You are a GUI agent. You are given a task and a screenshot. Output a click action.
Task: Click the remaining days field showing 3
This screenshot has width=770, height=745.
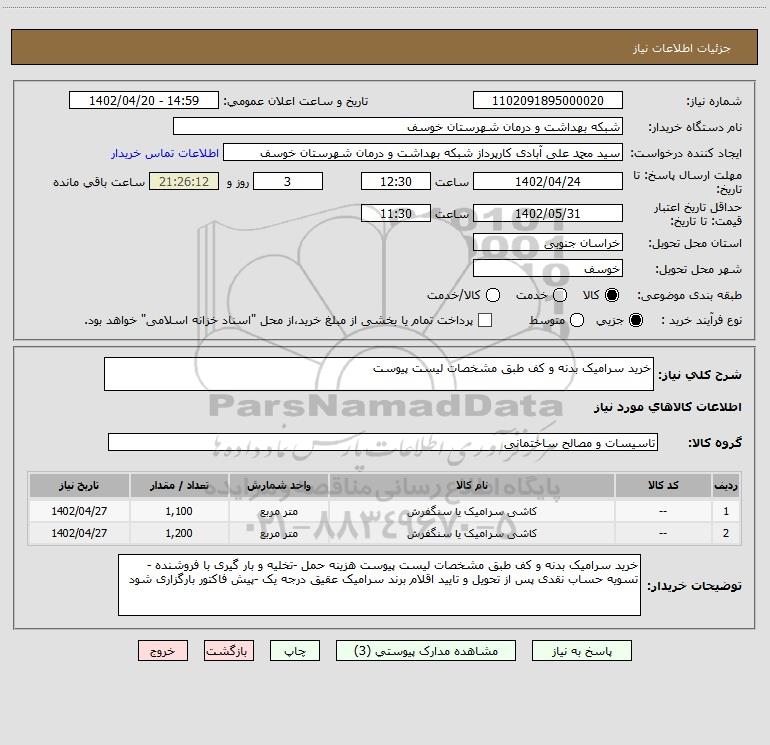(x=288, y=181)
